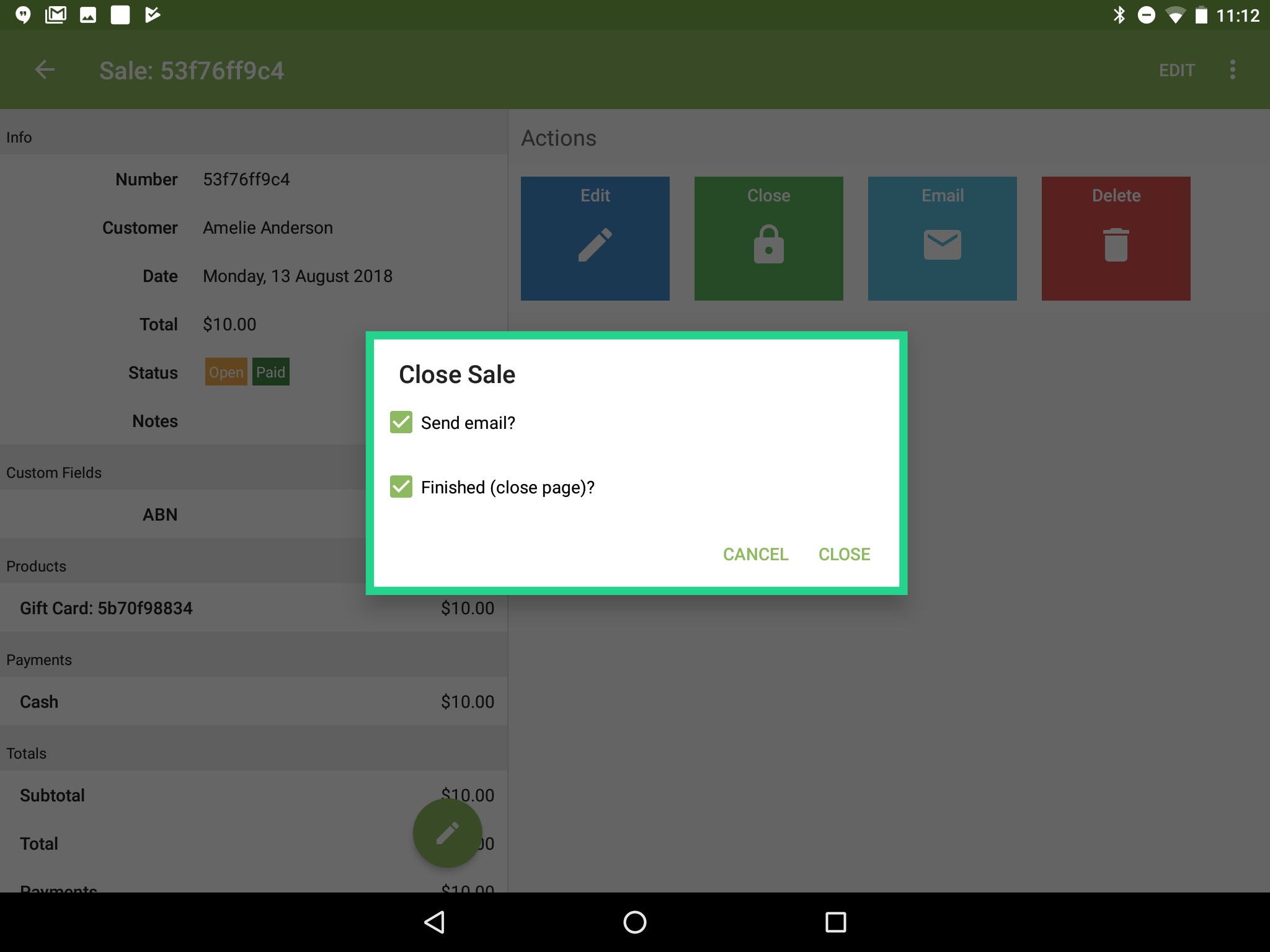Image resolution: width=1270 pixels, height=952 pixels.
Task: Tap sale number 53f76ff9c4 value
Action: [246, 180]
